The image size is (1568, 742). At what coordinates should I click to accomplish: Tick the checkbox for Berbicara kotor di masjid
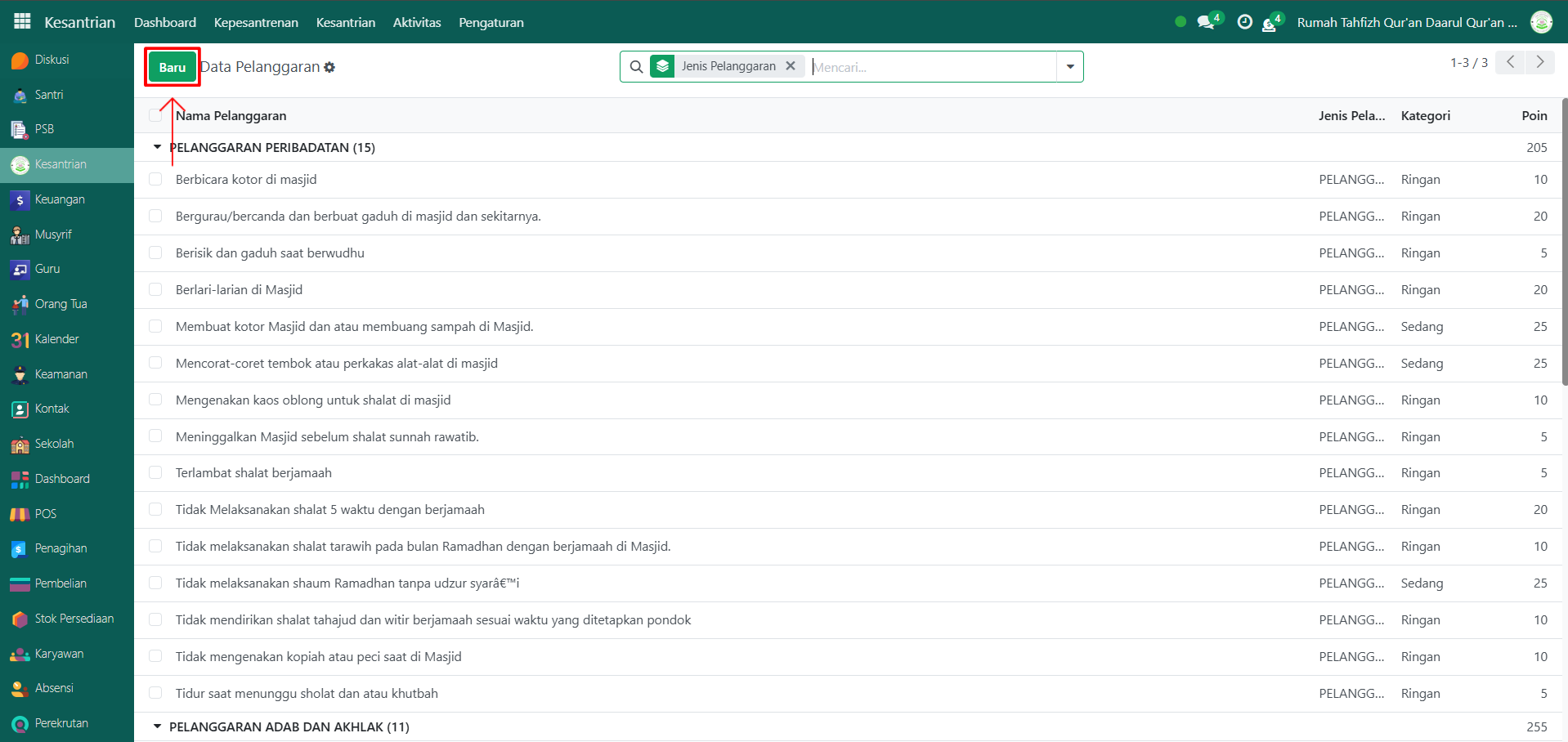[x=155, y=179]
